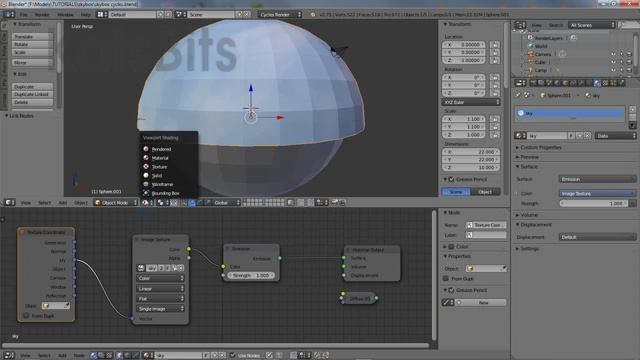Open the 3D viewport's View menu

25,202
